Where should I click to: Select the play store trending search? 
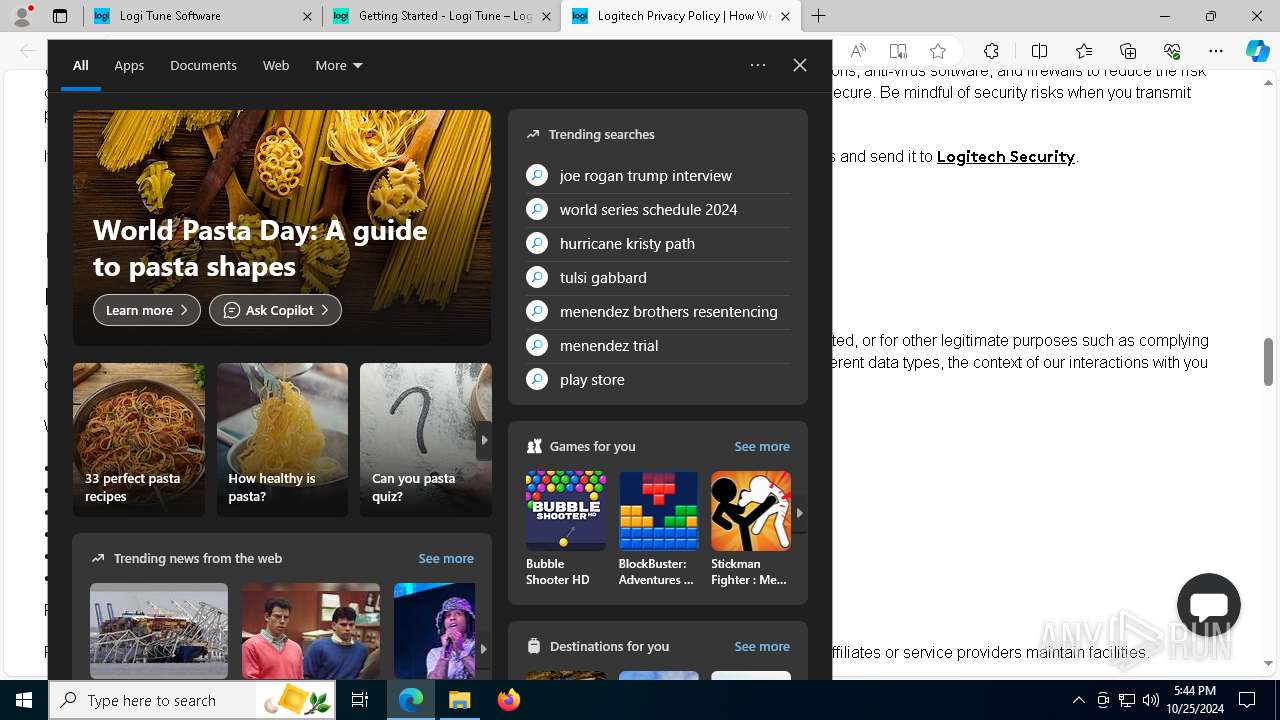pos(658,379)
